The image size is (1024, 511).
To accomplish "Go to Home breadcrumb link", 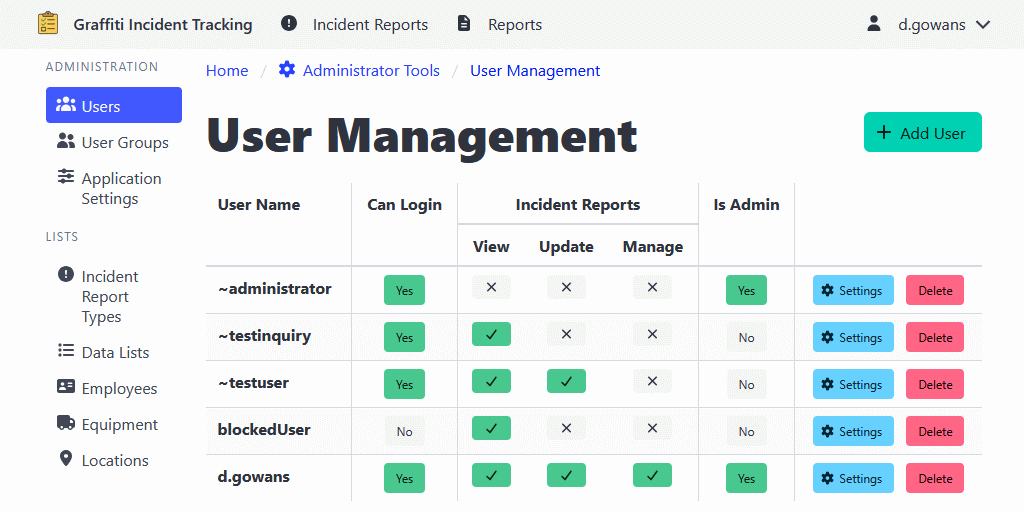I will click(x=227, y=71).
